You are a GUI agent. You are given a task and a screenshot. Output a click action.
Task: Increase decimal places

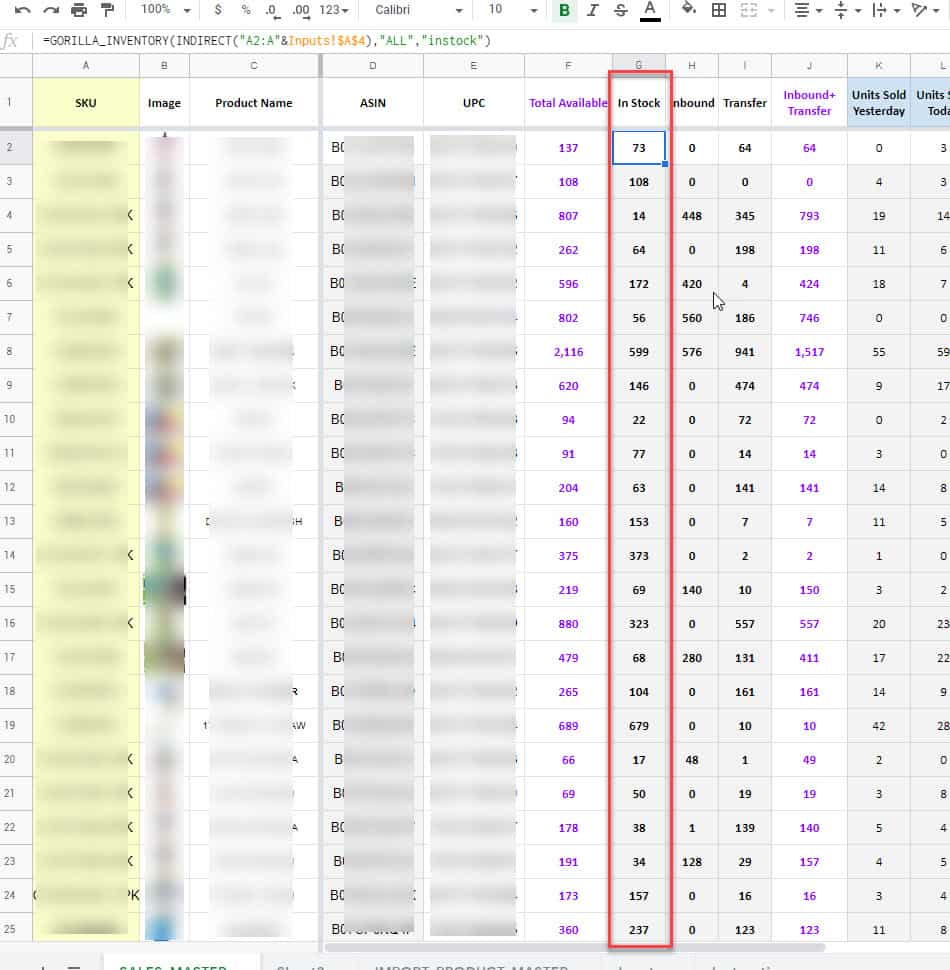300,10
